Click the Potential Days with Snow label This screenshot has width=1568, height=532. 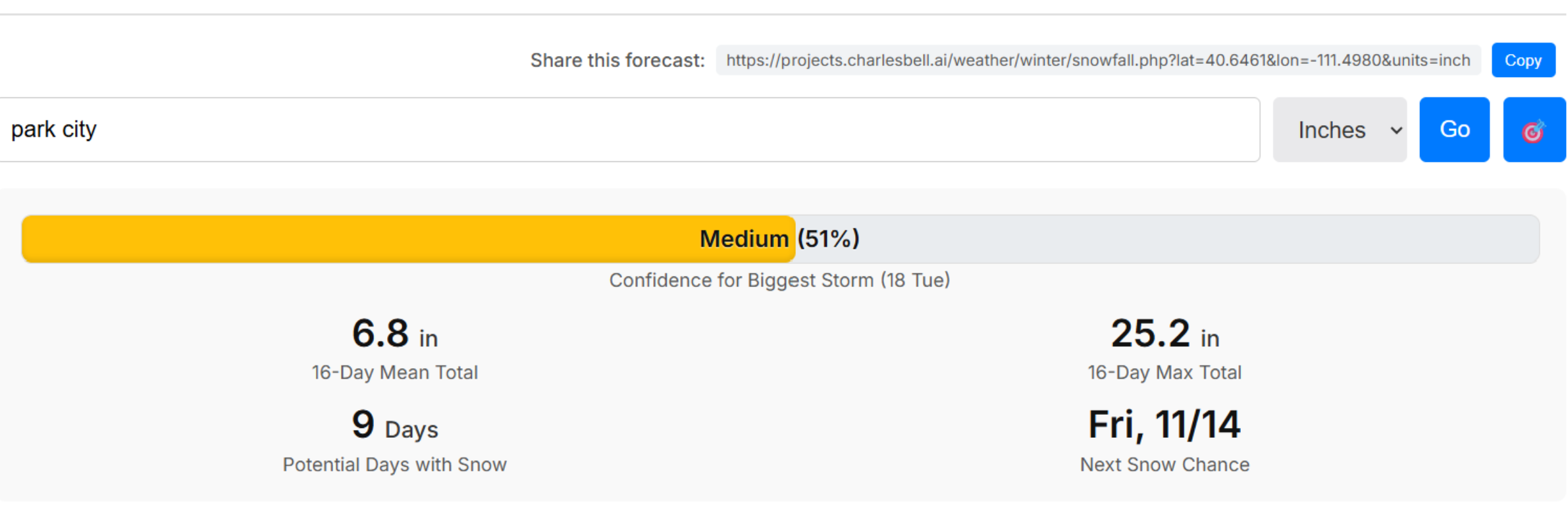(x=394, y=465)
